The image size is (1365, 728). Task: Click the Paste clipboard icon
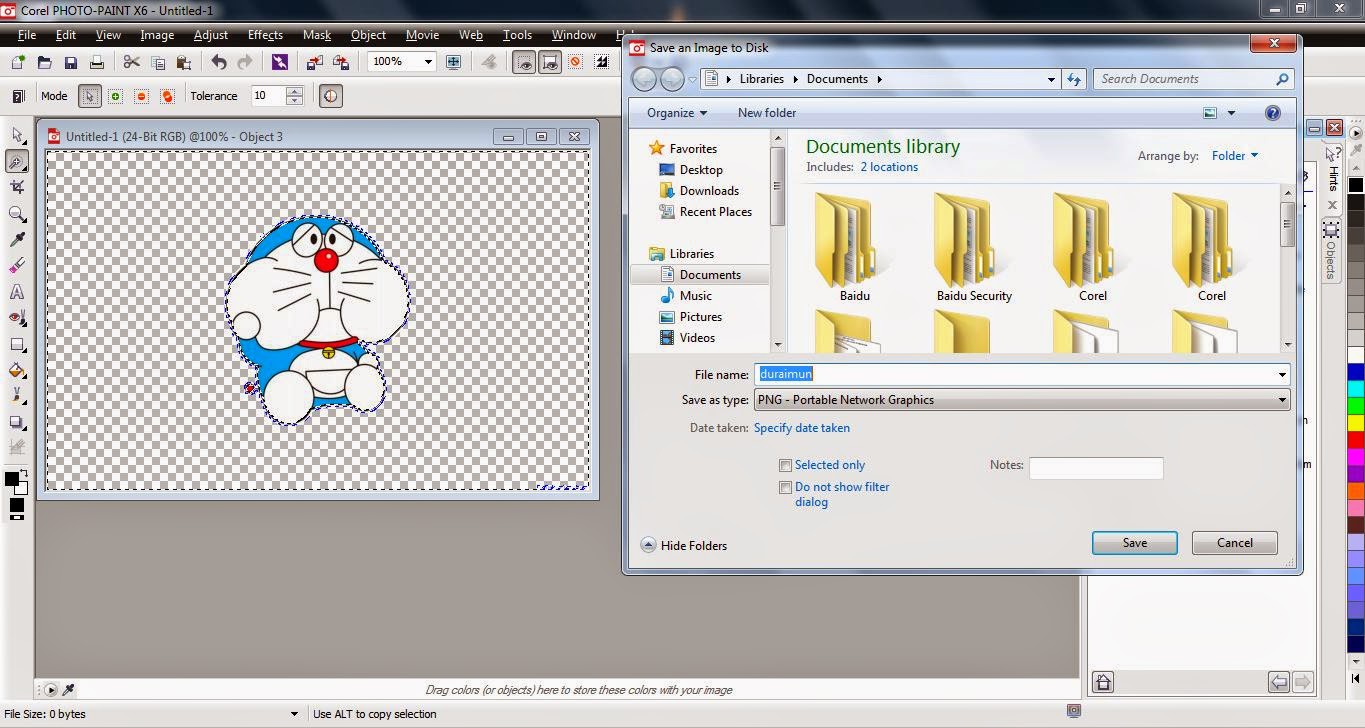coord(184,62)
